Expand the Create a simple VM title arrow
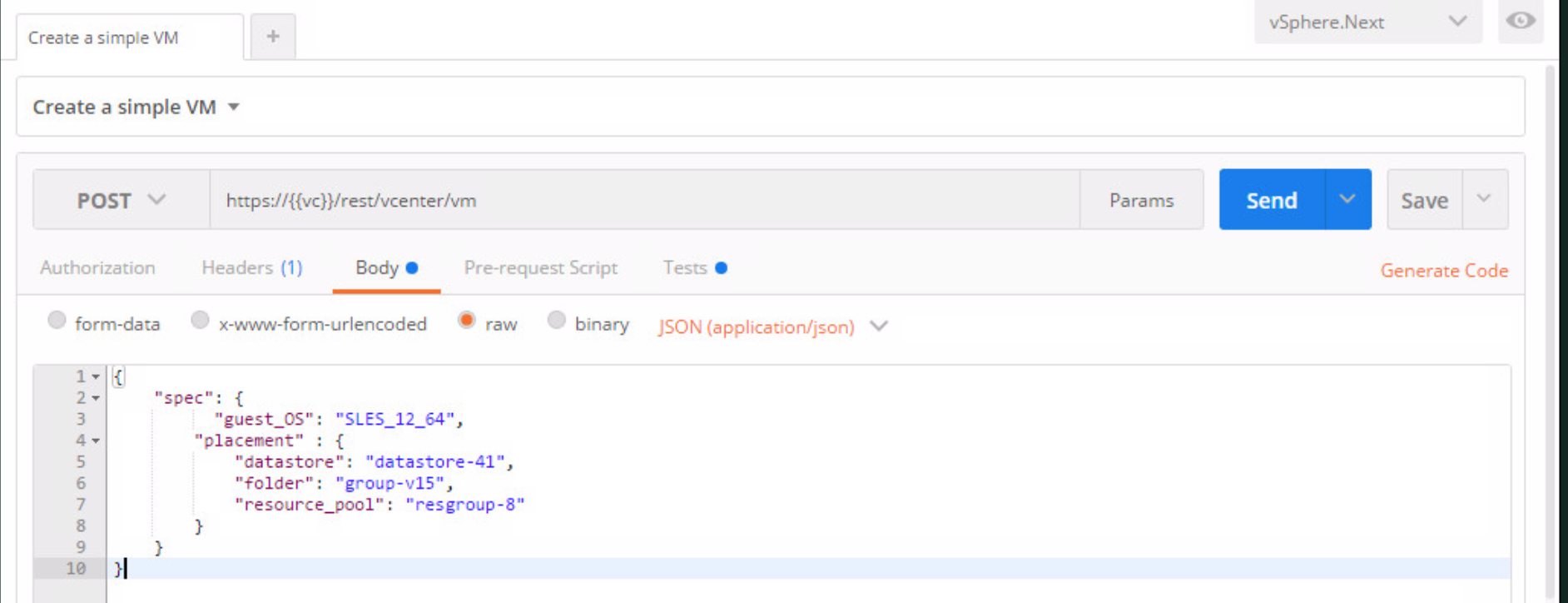 tap(234, 107)
